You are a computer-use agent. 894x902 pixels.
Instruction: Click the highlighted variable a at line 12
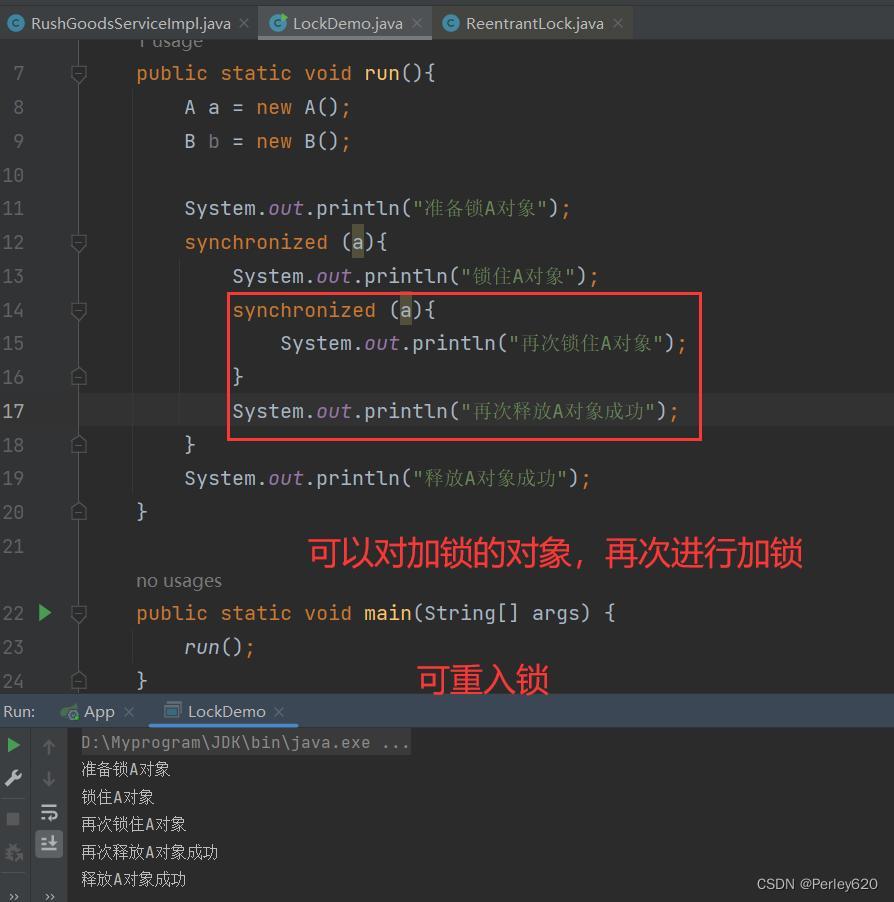[x=358, y=242]
